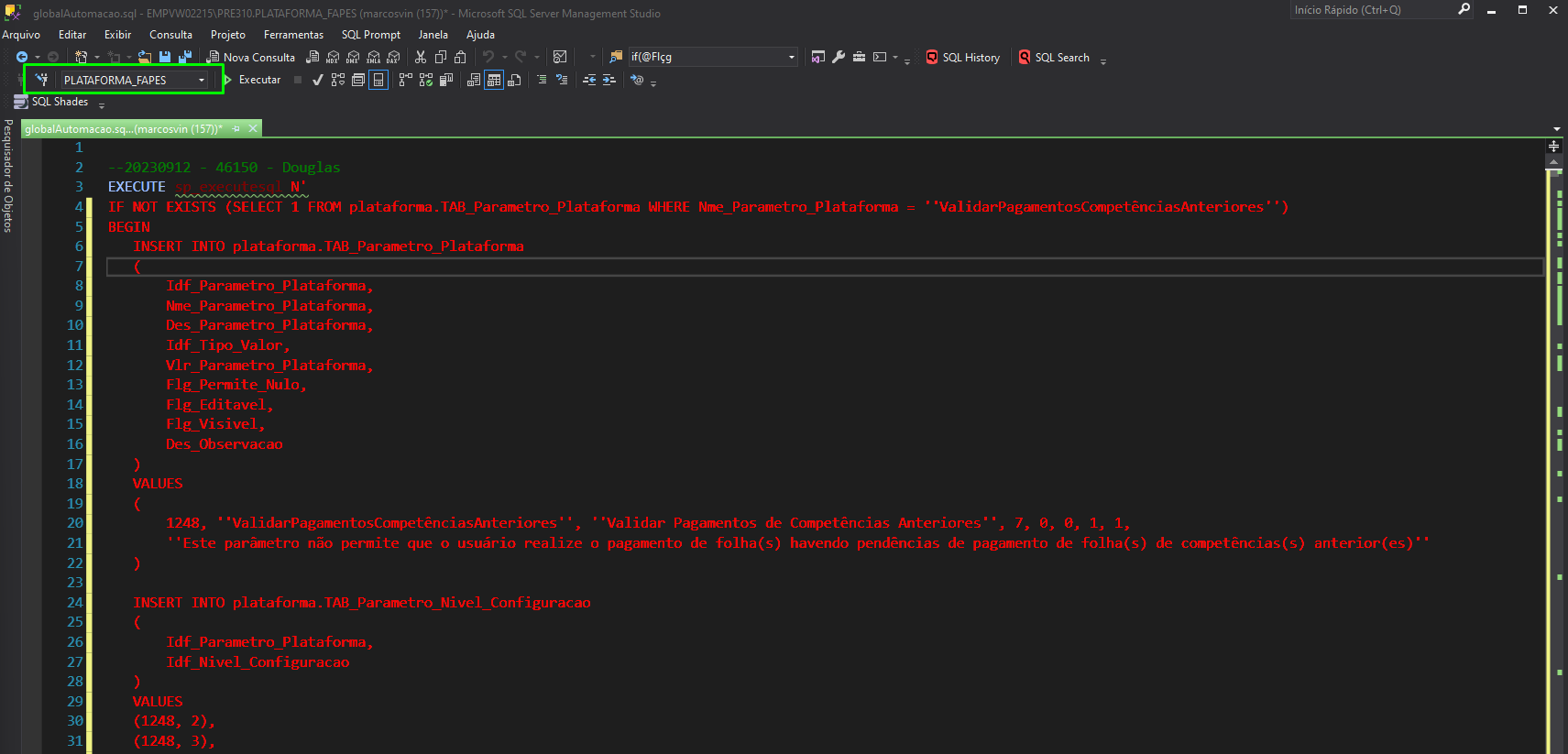Open the PLATAFORMA_FAPES database dropdown

click(134, 80)
